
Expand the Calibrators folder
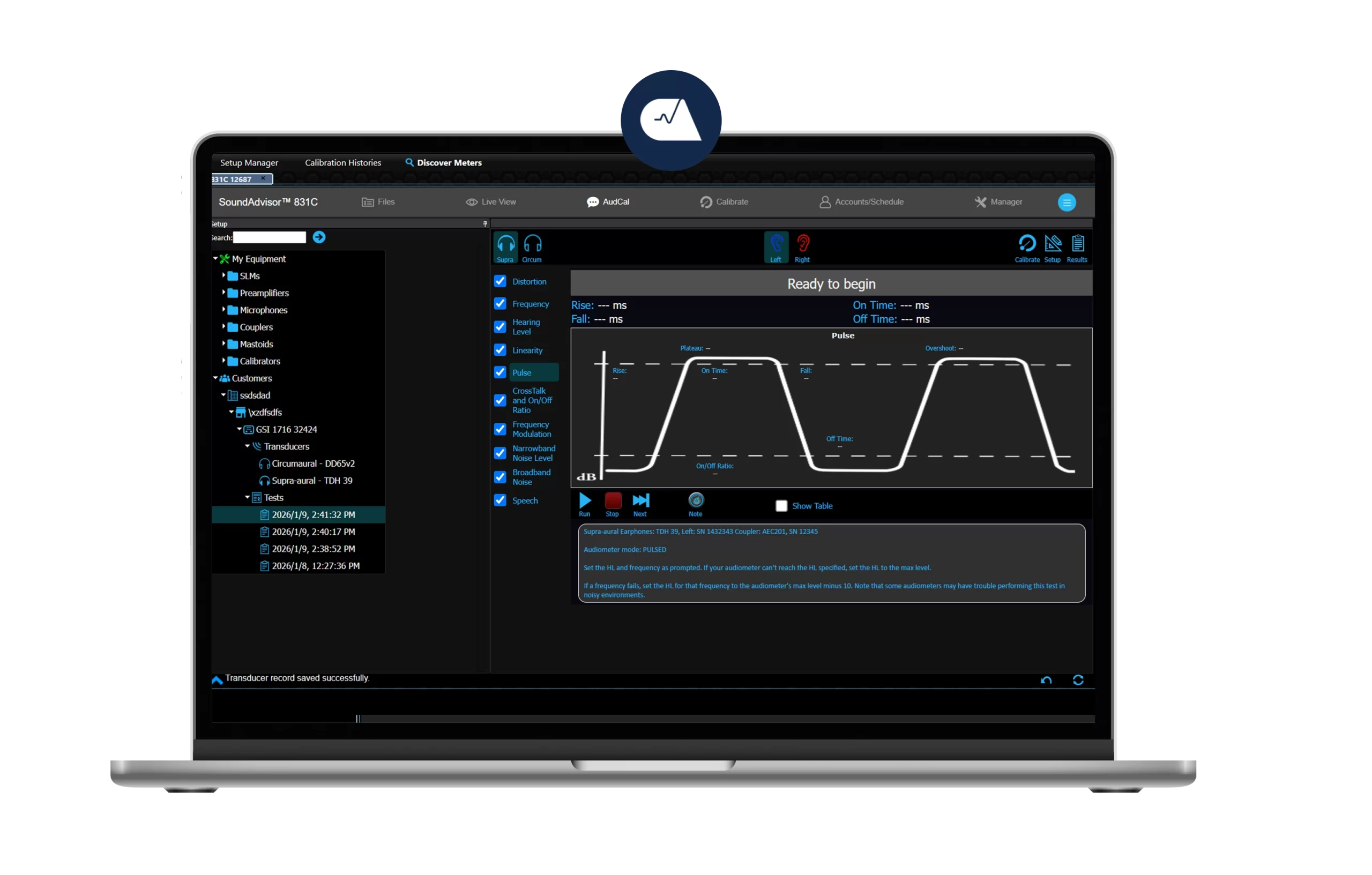(223, 361)
